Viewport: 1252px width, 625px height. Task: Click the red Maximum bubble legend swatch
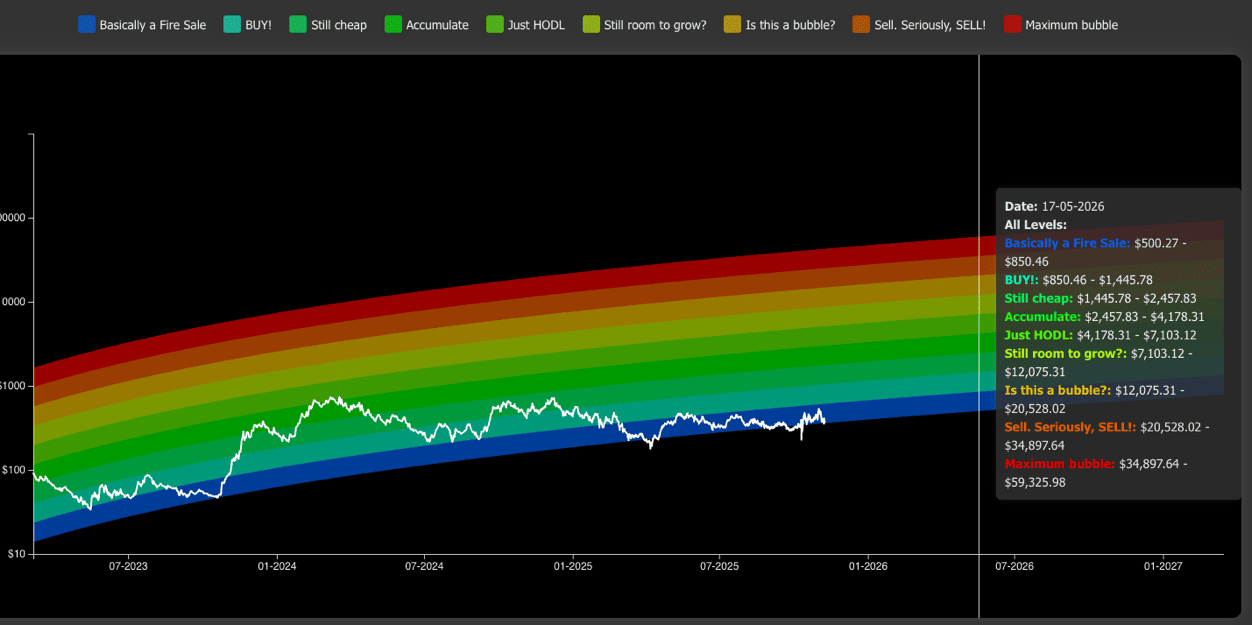(x=1013, y=25)
